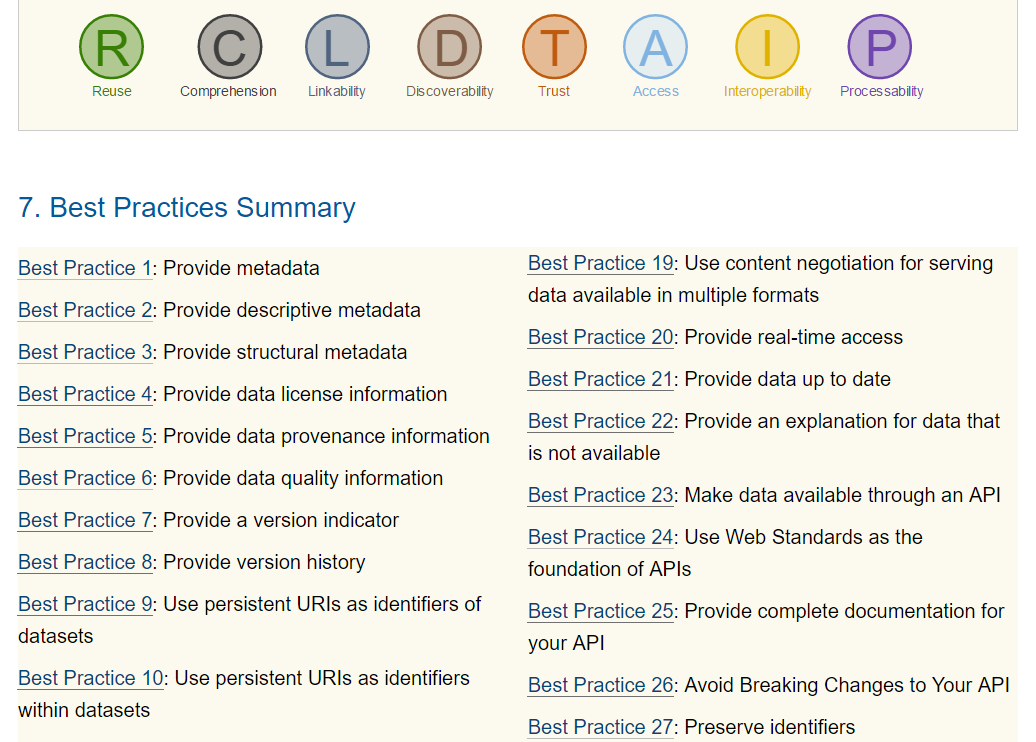Click the Interoperability label under the icon

click(x=767, y=91)
